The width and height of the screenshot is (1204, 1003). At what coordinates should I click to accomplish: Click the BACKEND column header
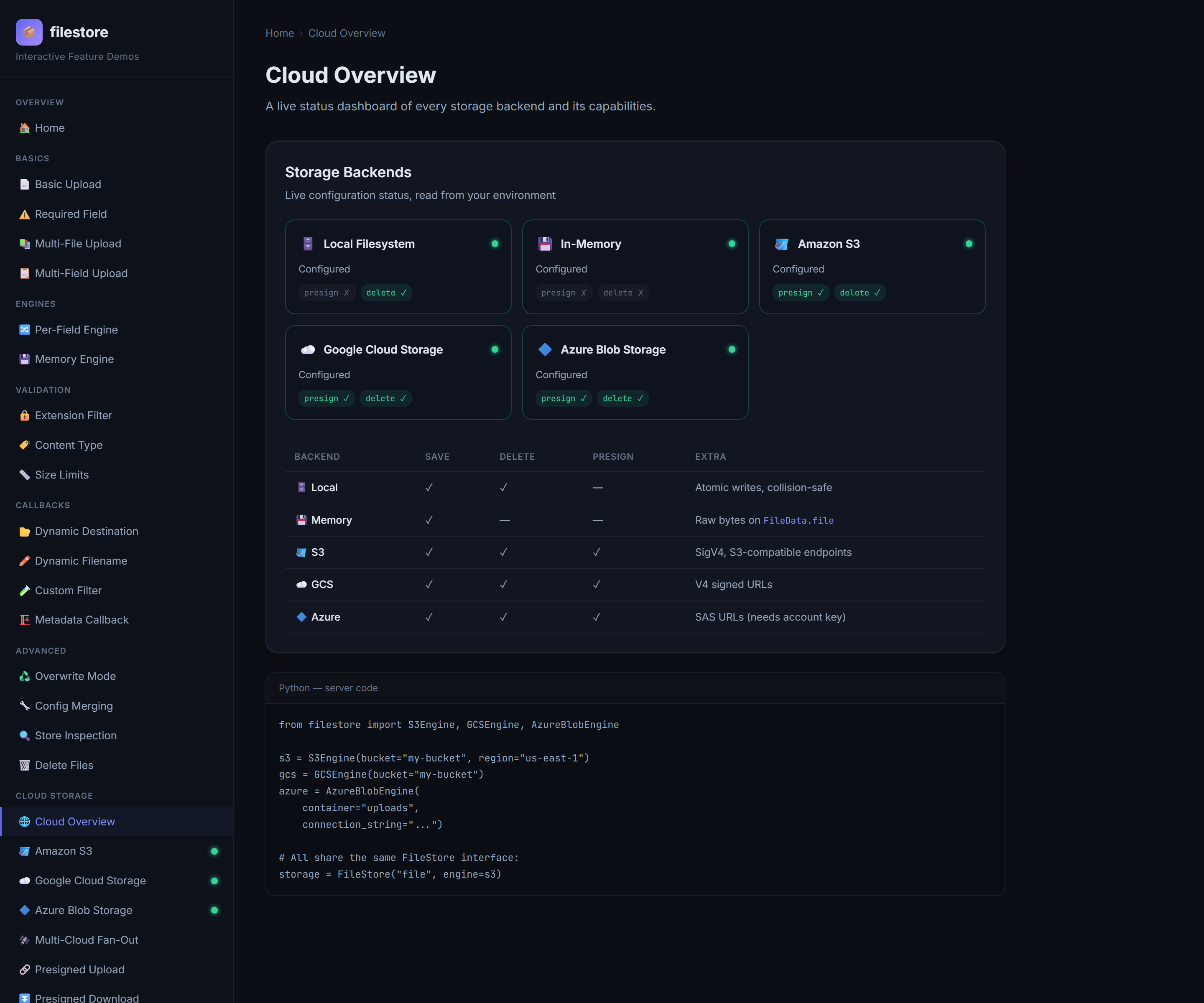[317, 457]
